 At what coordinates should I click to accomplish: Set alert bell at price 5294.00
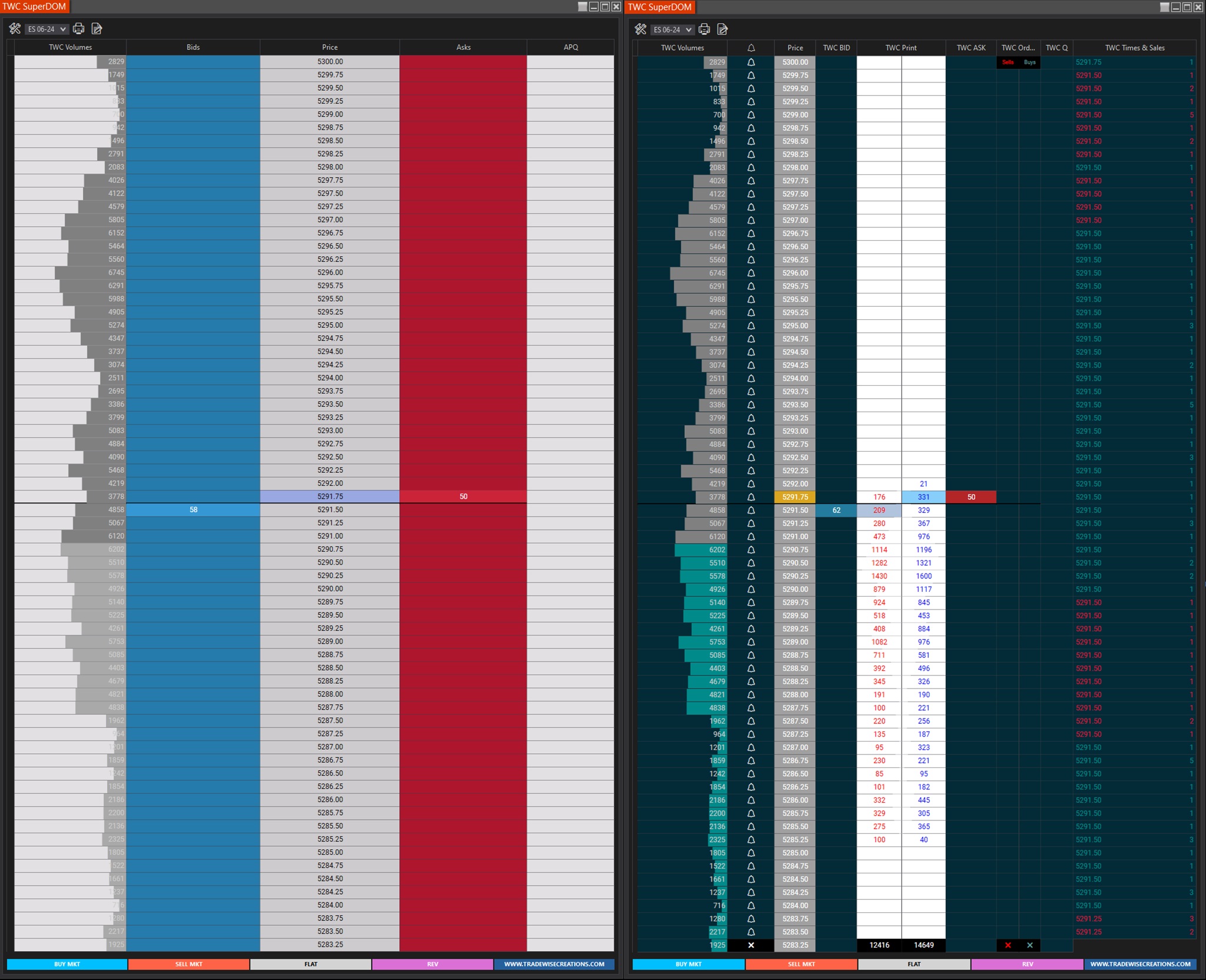(x=751, y=378)
